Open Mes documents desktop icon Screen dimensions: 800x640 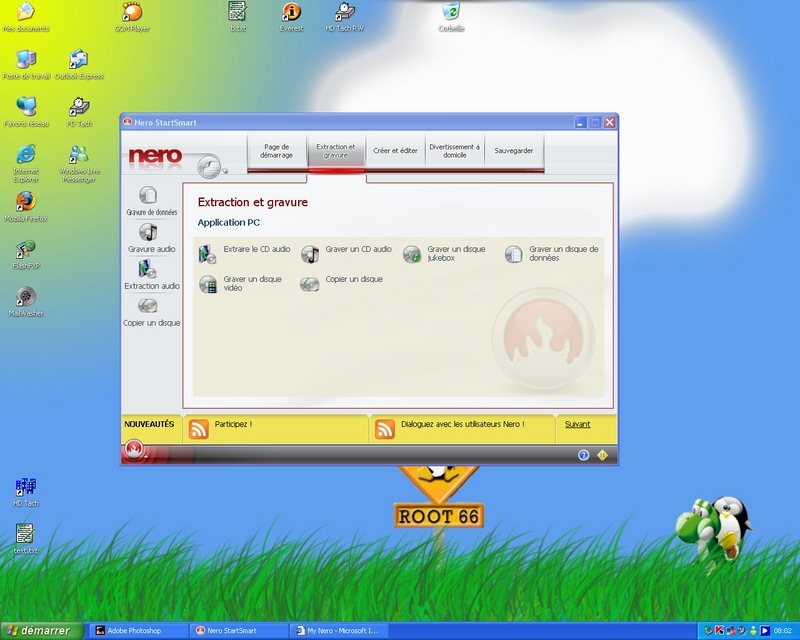coord(26,17)
